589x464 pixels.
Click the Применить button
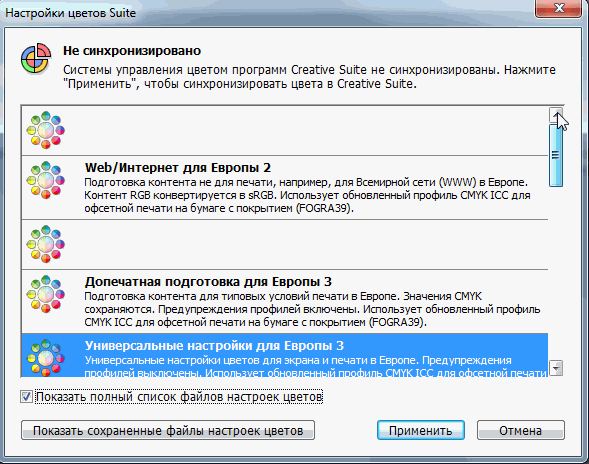(x=421, y=430)
